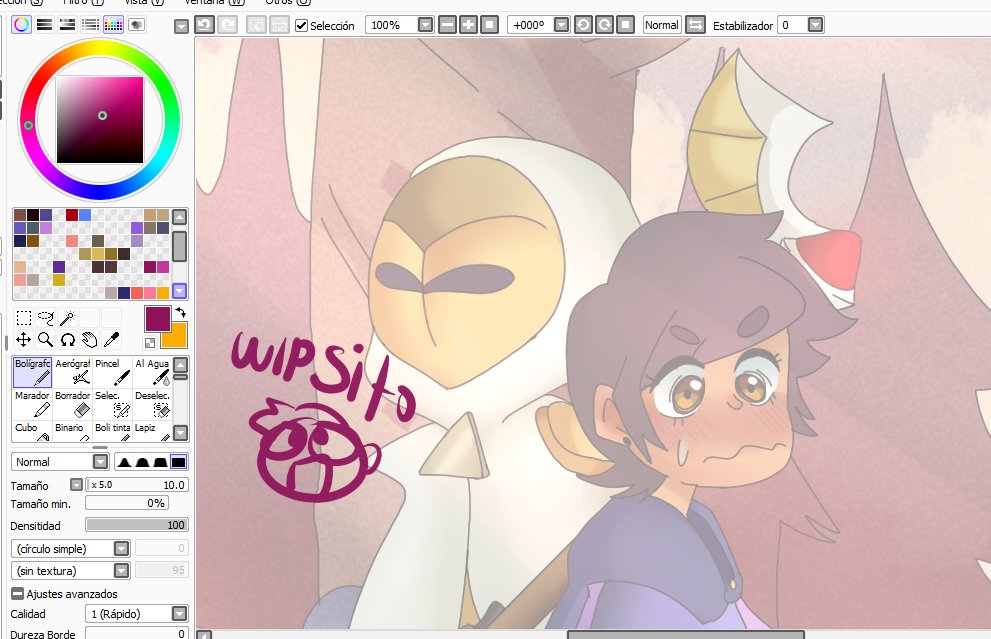
Task: Open the Vista menu
Action: [x=144, y=2]
